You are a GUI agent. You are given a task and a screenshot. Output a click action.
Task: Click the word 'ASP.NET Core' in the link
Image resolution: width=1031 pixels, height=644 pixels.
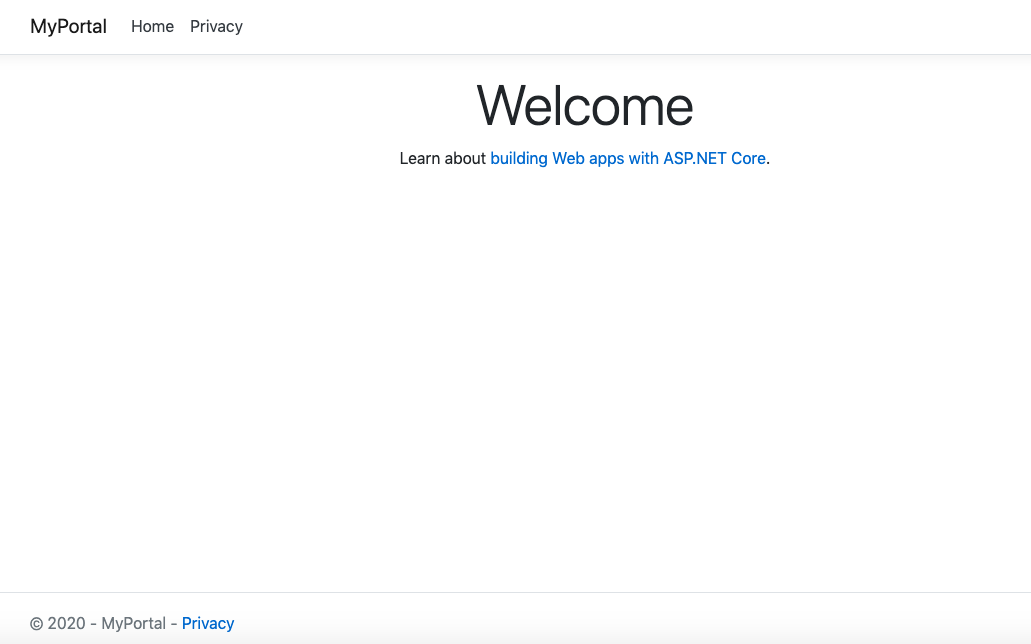[714, 158]
